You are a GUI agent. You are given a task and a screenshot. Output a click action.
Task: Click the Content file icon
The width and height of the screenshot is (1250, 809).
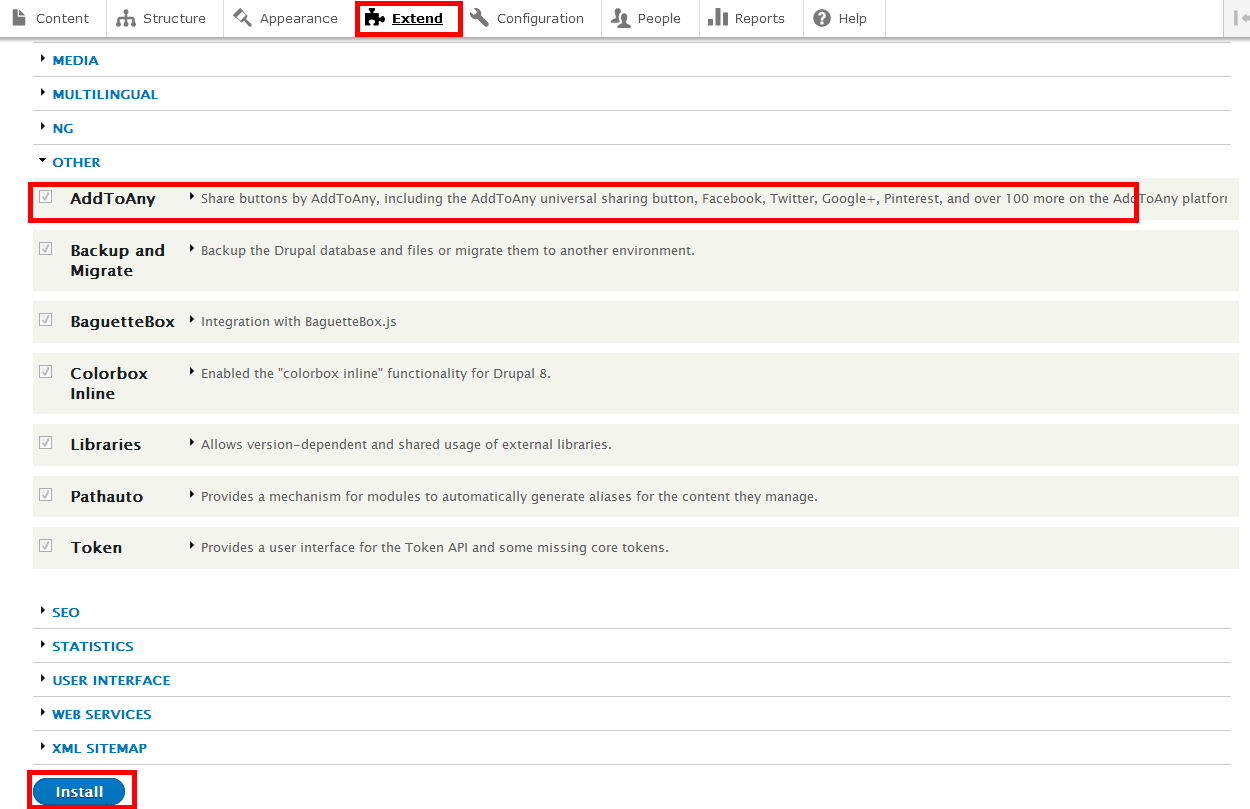[20, 17]
